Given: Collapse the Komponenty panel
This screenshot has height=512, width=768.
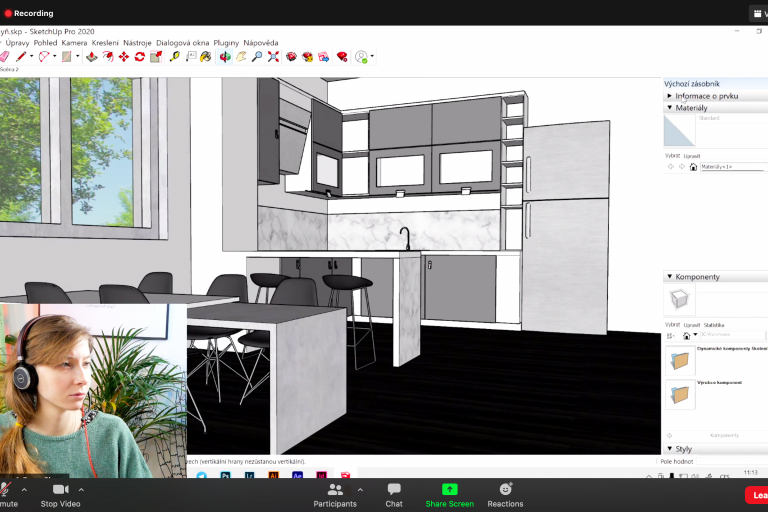Looking at the screenshot, I should coord(669,277).
